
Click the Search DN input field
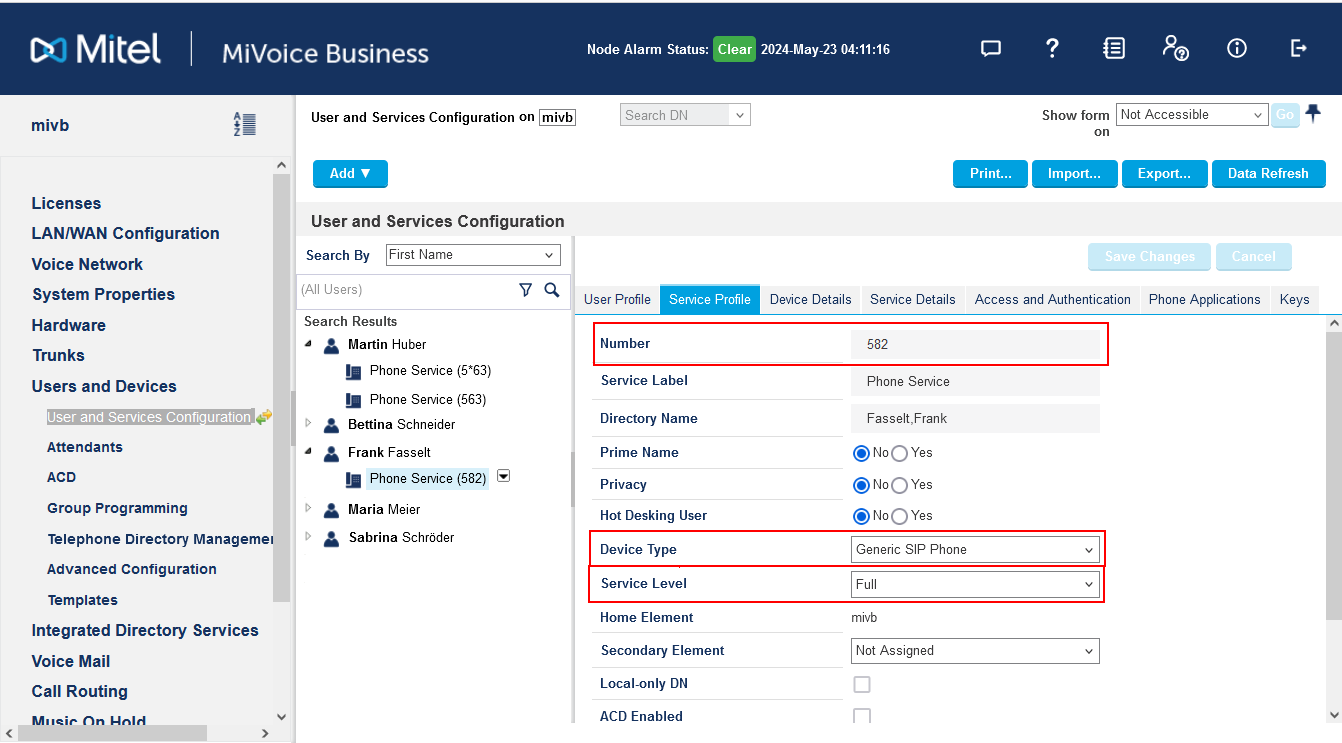click(x=675, y=115)
